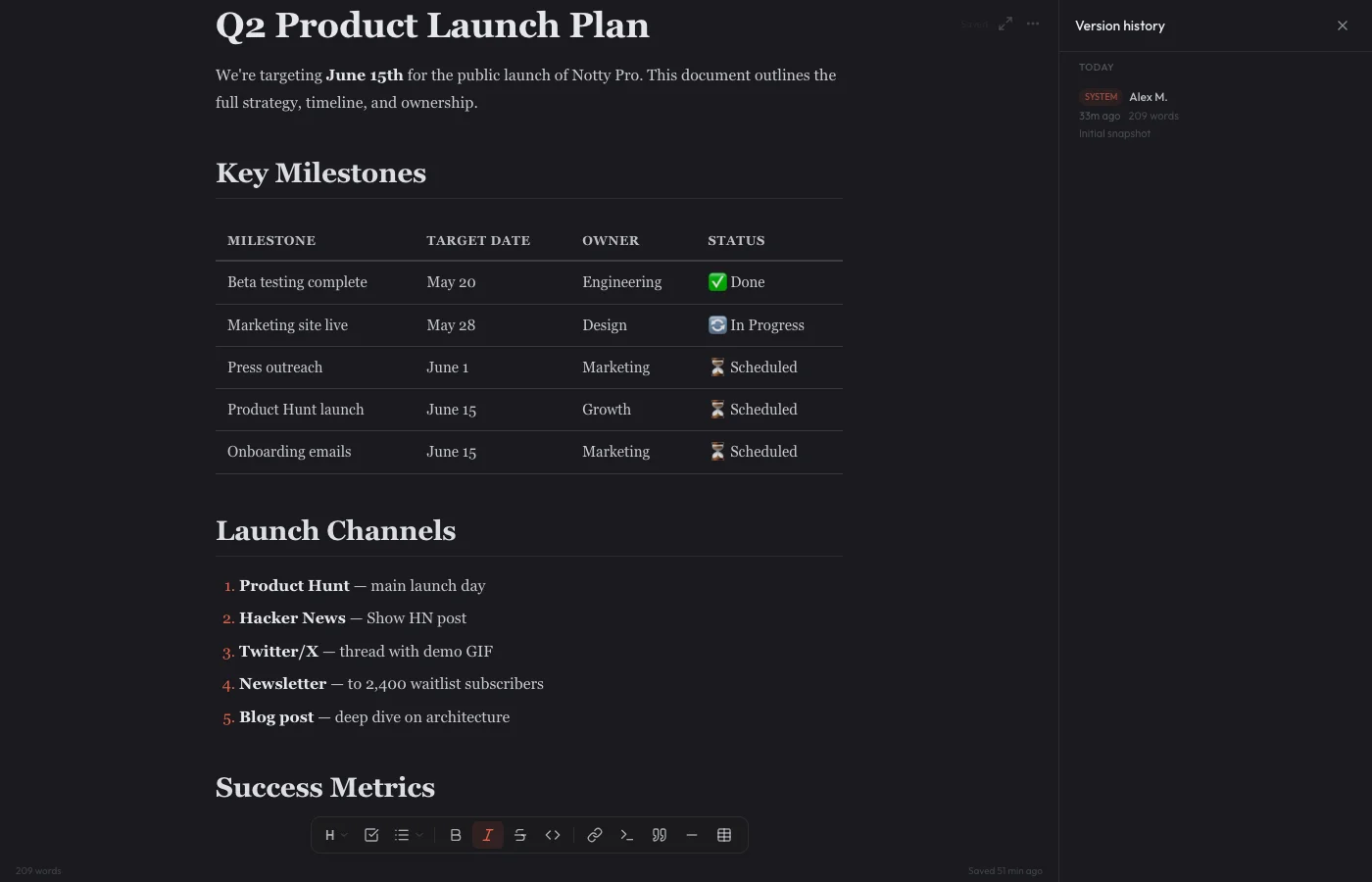Click the SYSTEM badge in version history
The image size is (1372, 882).
[x=1101, y=97]
